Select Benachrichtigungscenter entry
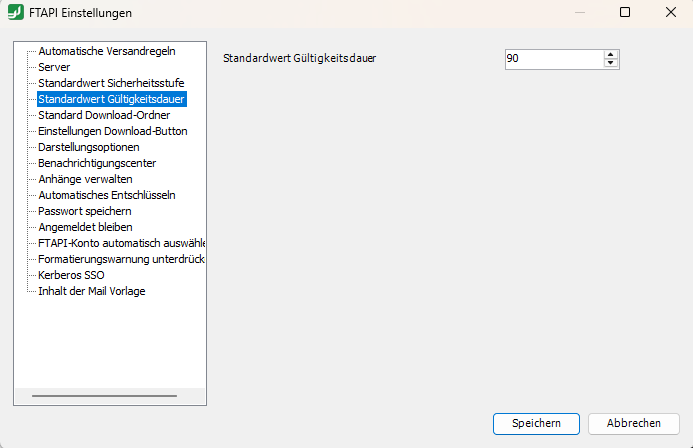Viewport: 693px width, 448px height. (x=97, y=163)
